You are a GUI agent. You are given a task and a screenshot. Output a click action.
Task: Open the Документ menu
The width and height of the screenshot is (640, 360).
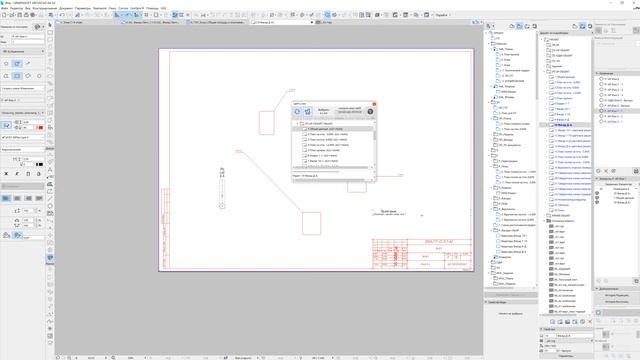(66, 8)
